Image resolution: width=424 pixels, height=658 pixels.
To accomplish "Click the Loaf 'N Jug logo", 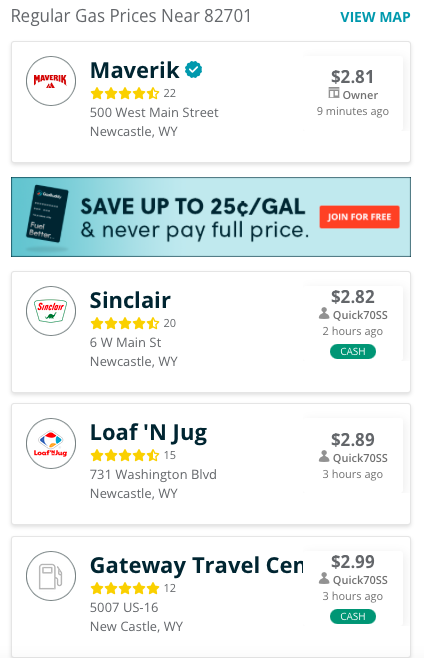I will (x=51, y=443).
